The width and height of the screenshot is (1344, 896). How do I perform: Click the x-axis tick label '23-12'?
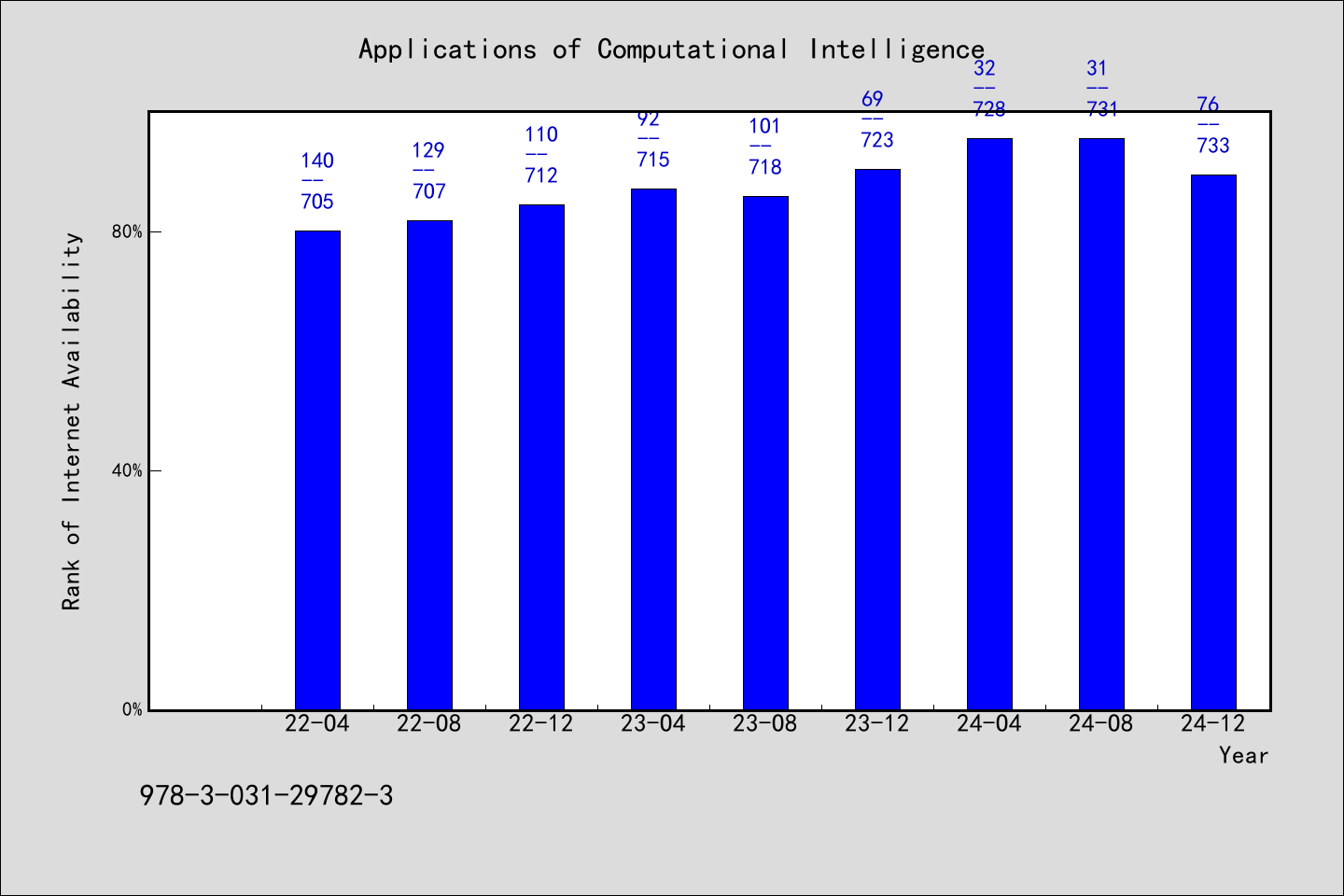point(877,724)
